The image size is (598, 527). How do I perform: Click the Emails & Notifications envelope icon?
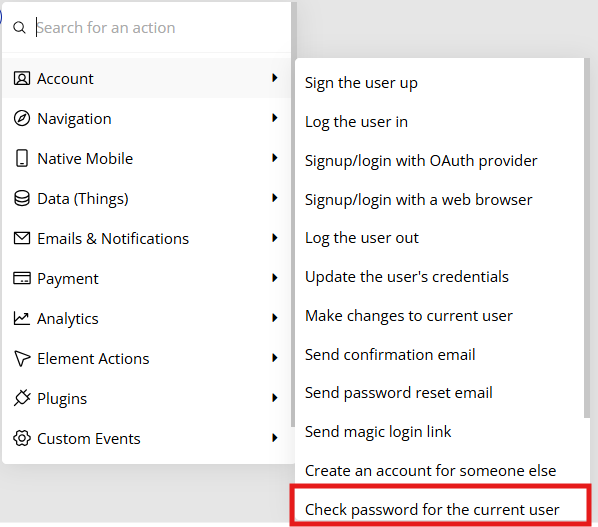pyautogui.click(x=22, y=238)
